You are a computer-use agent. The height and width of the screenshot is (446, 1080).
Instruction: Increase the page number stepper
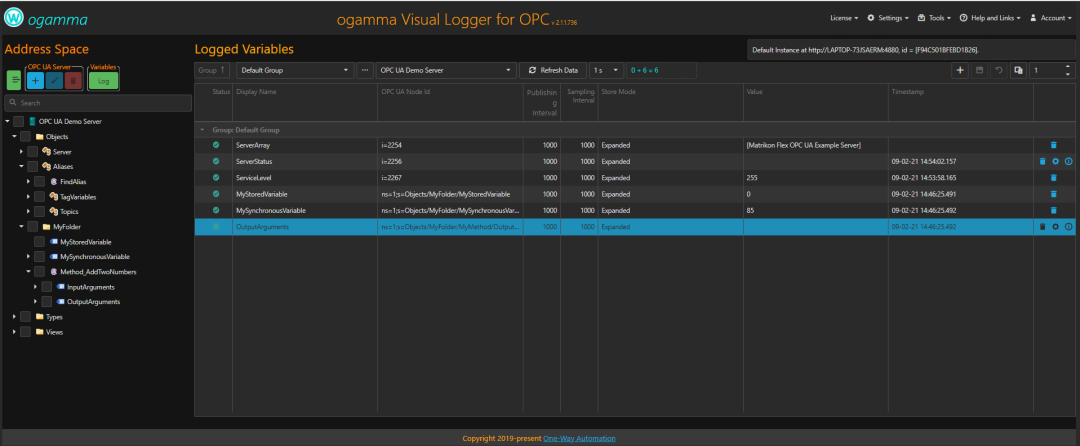point(1068,67)
